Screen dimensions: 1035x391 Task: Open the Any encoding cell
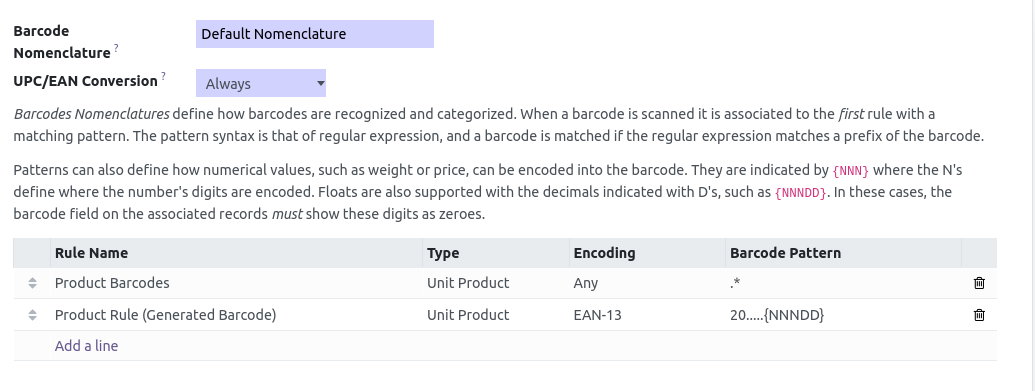(x=648, y=283)
